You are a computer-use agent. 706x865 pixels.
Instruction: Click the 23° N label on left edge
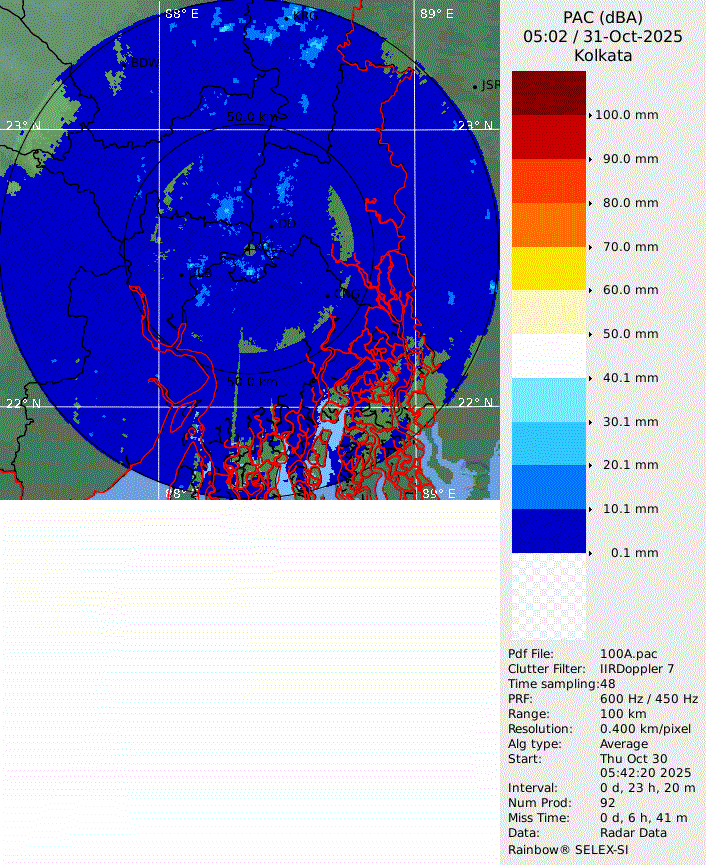[24, 126]
